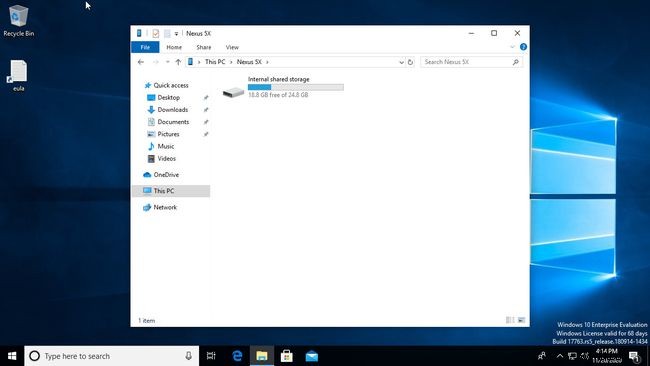The width and height of the screenshot is (650, 366).
Task: Switch to Large icons view in status bar
Action: pyautogui.click(x=521, y=320)
